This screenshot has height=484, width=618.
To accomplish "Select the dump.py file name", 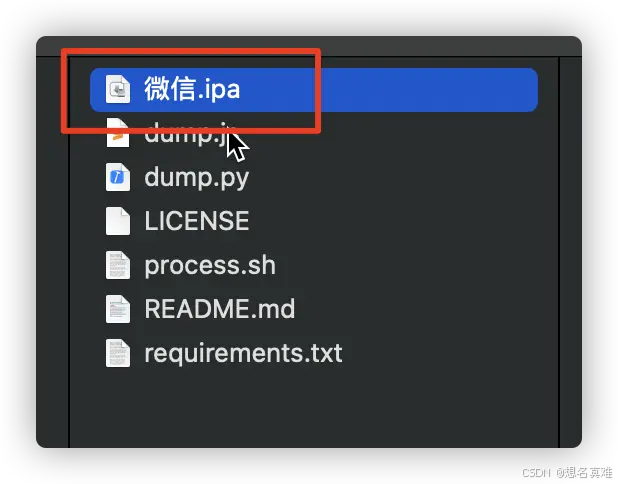I will click(x=197, y=179).
